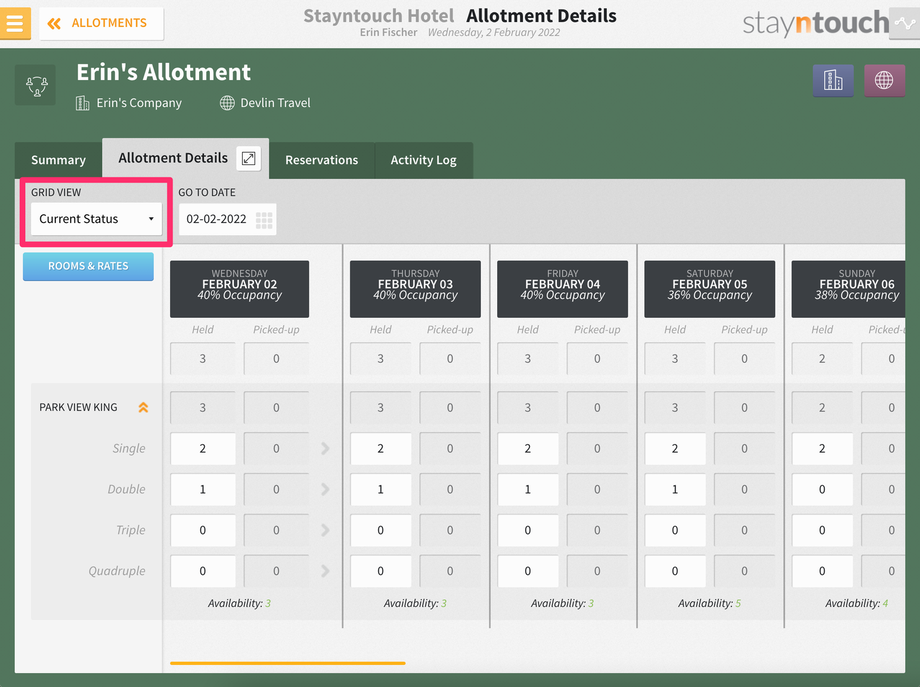Open the travel agent globe icon button
This screenshot has width=920, height=687.
tap(884, 80)
